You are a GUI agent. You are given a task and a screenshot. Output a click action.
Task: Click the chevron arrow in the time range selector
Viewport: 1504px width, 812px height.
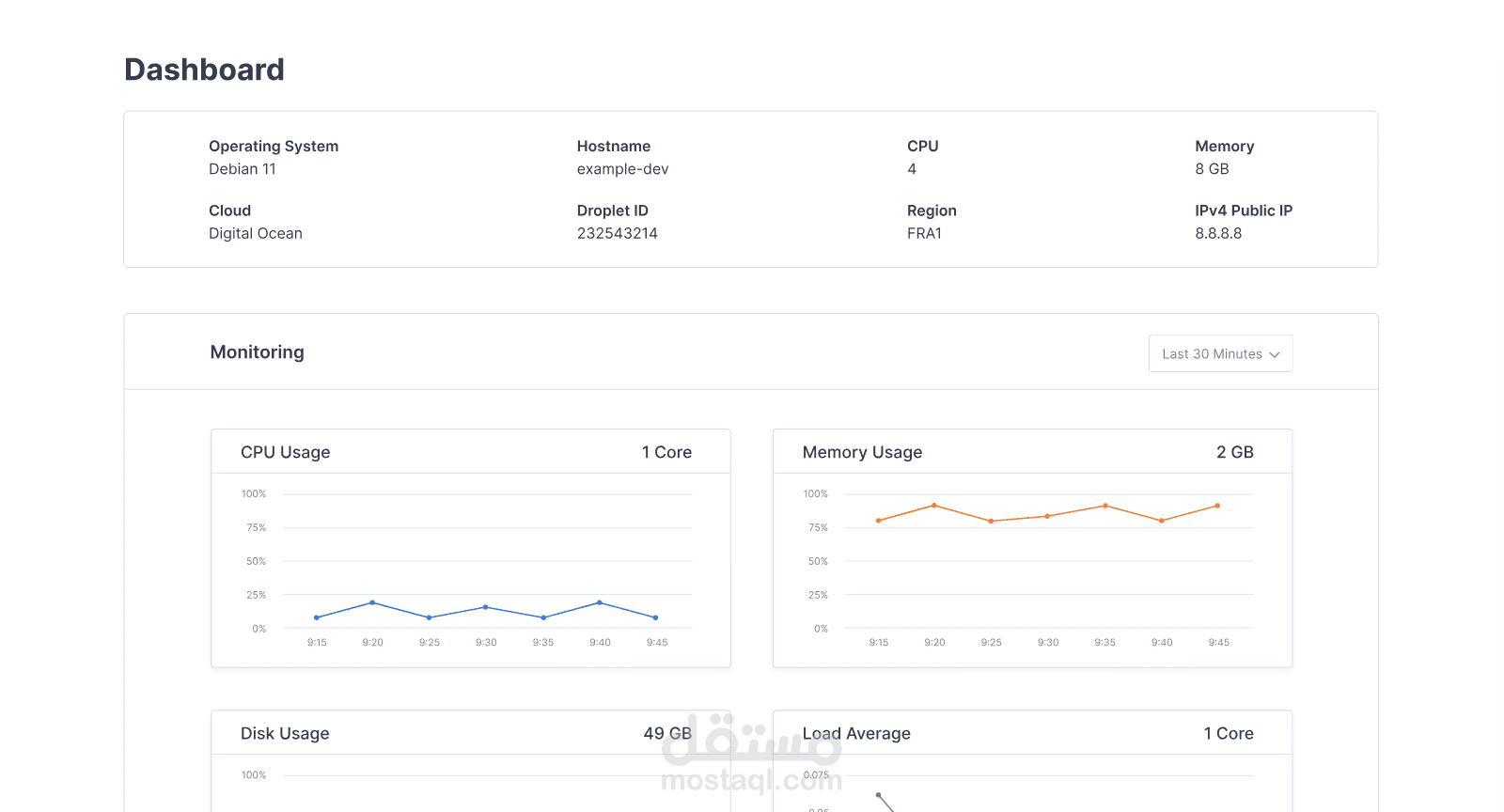click(1275, 355)
